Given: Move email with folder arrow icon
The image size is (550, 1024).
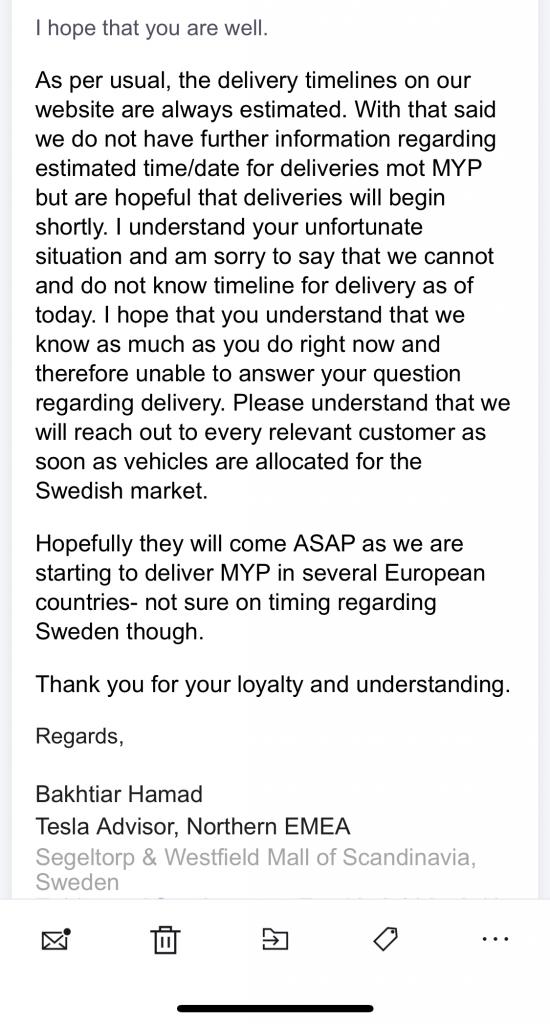Looking at the screenshot, I should point(275,939).
